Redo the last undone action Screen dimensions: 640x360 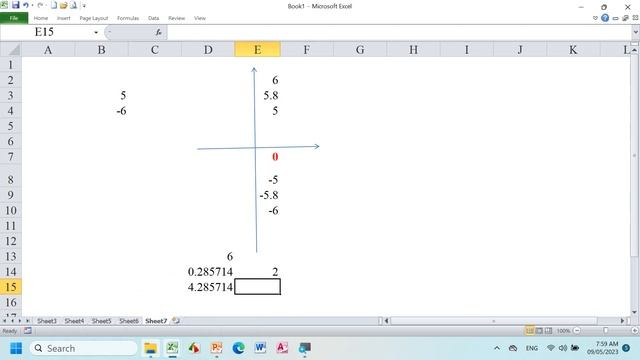pyautogui.click(x=40, y=5)
